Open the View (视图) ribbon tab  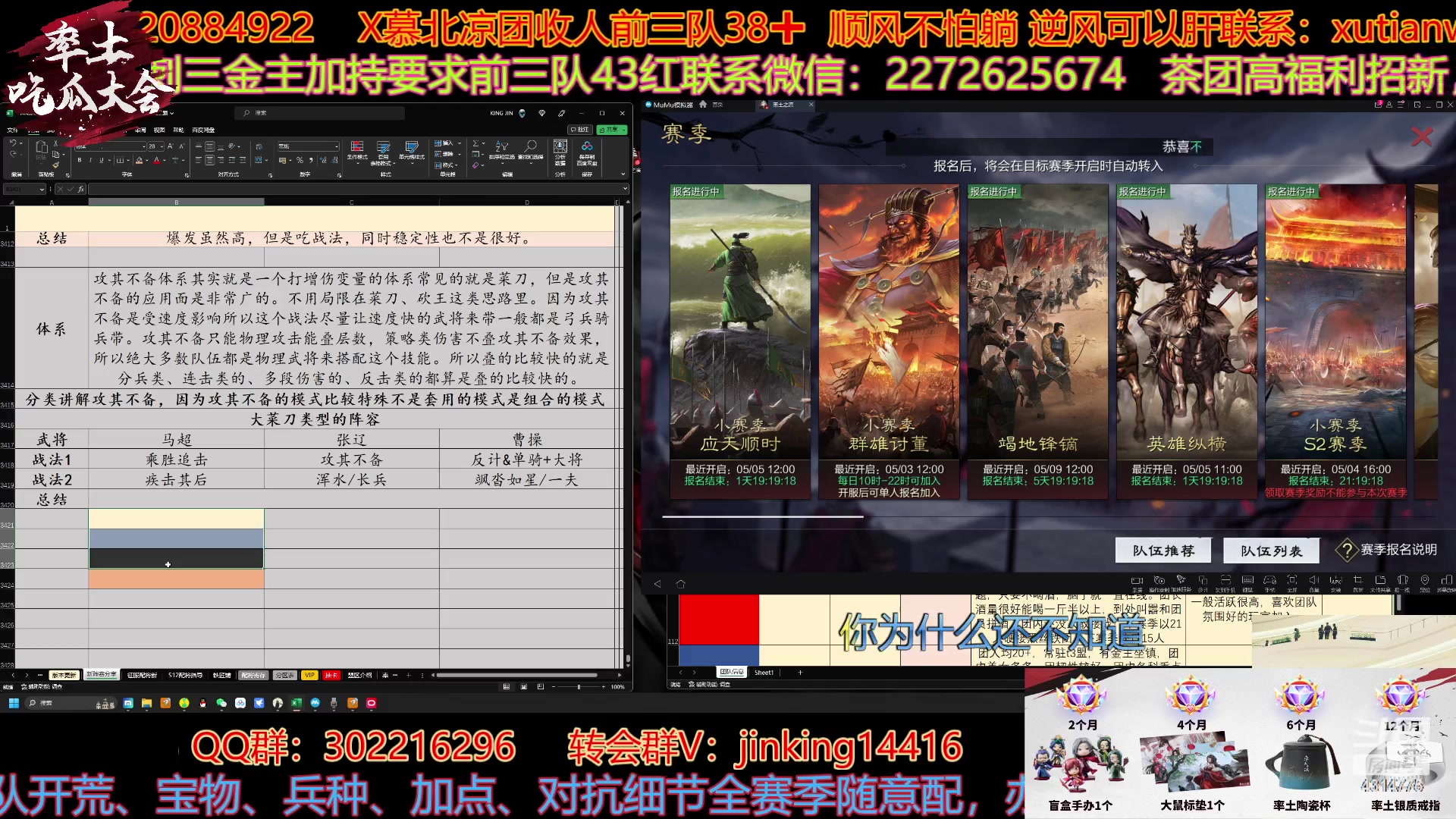tap(159, 130)
